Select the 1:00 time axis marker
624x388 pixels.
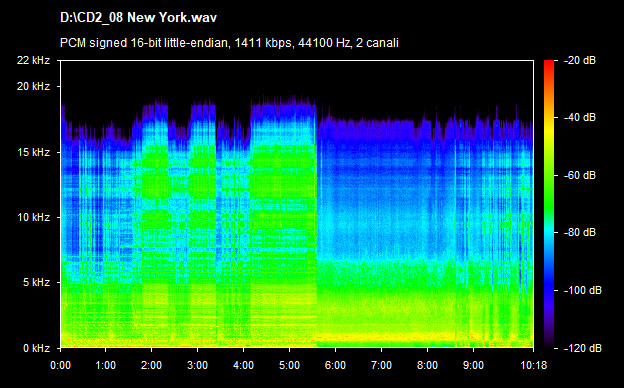(x=106, y=365)
